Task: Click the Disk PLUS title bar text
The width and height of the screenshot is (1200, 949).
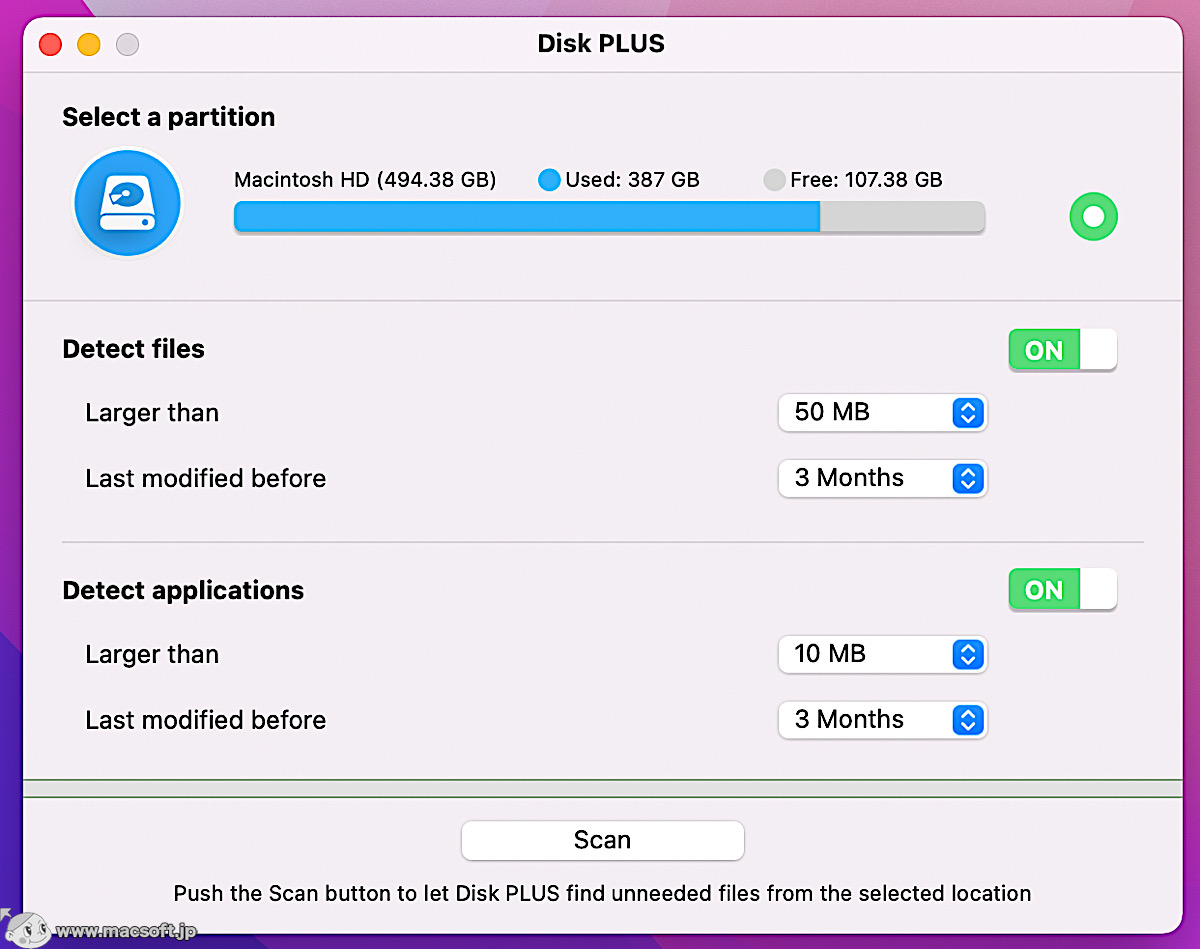Action: [x=600, y=43]
